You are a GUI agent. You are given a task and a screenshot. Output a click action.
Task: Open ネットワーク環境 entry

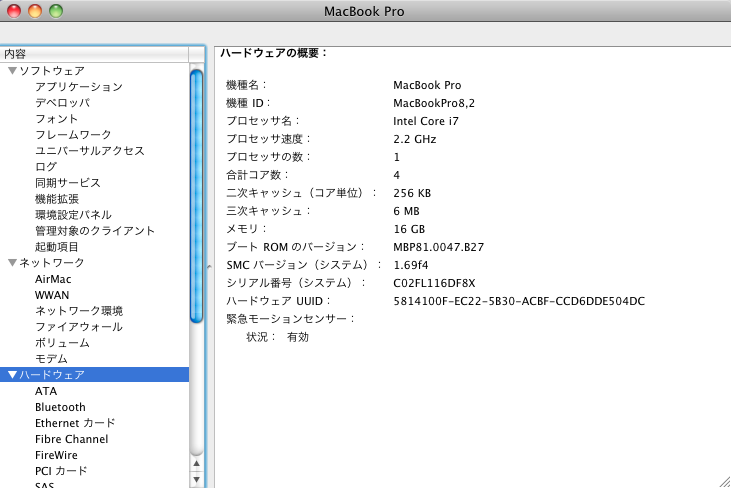pos(79,311)
